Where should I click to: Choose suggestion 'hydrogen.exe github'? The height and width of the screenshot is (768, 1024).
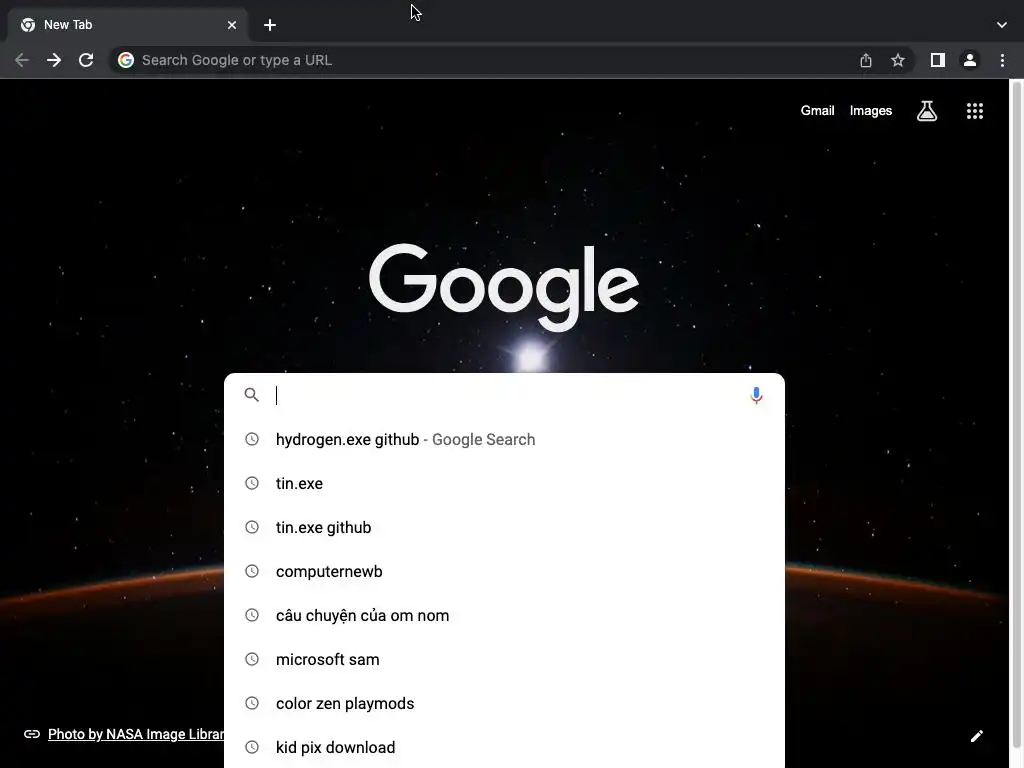tap(504, 440)
